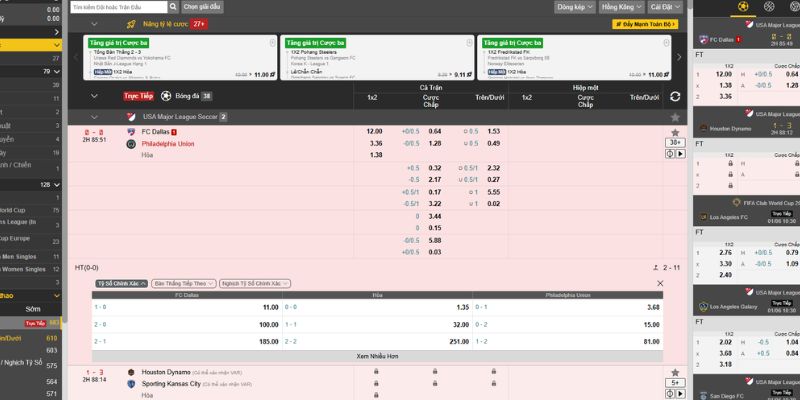Select over 0.5 odds 1.53
The image size is (800, 400).
point(493,132)
